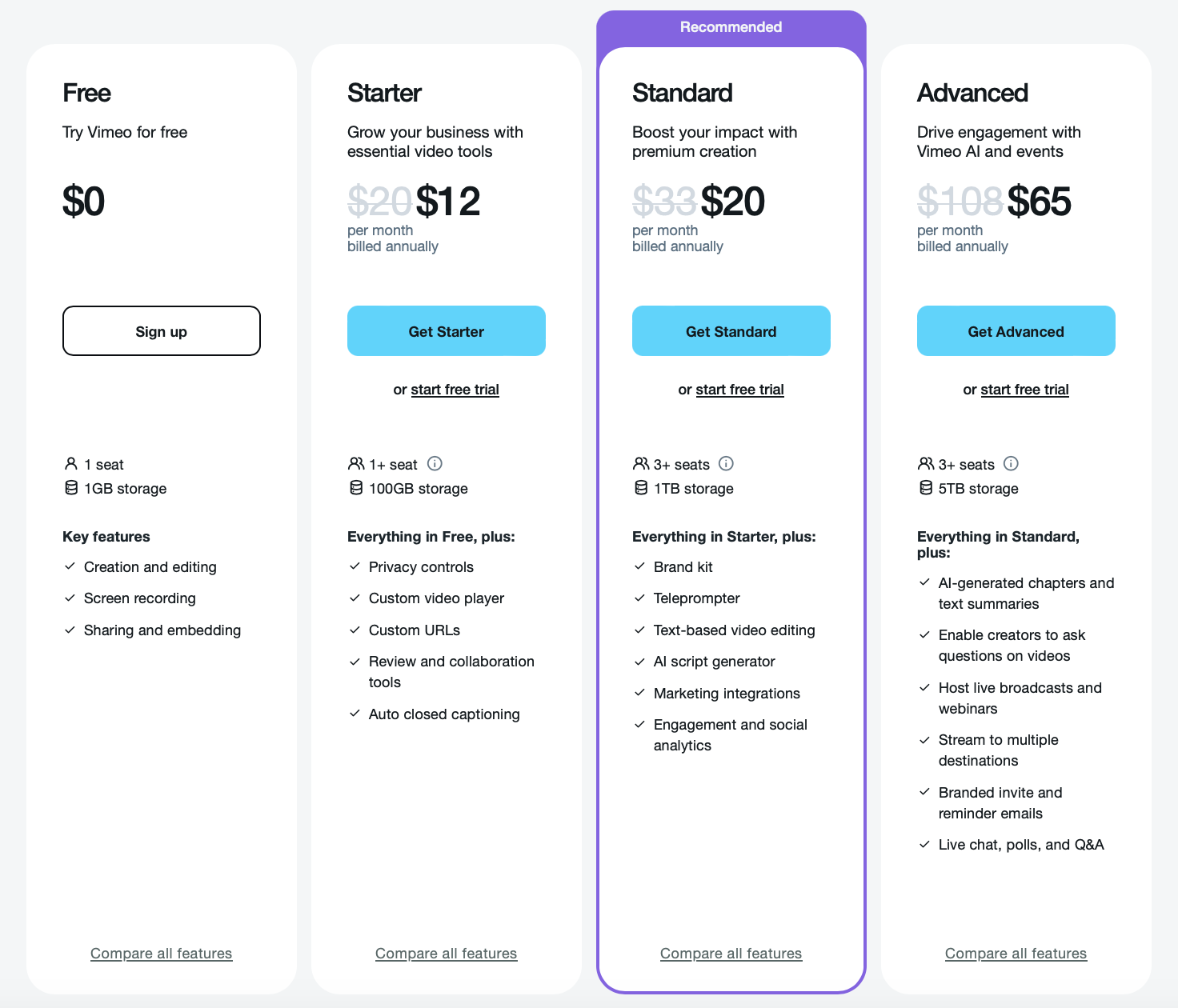Start free trial for Standard plan
Screen dimensions: 1178x1008
(x=739, y=390)
